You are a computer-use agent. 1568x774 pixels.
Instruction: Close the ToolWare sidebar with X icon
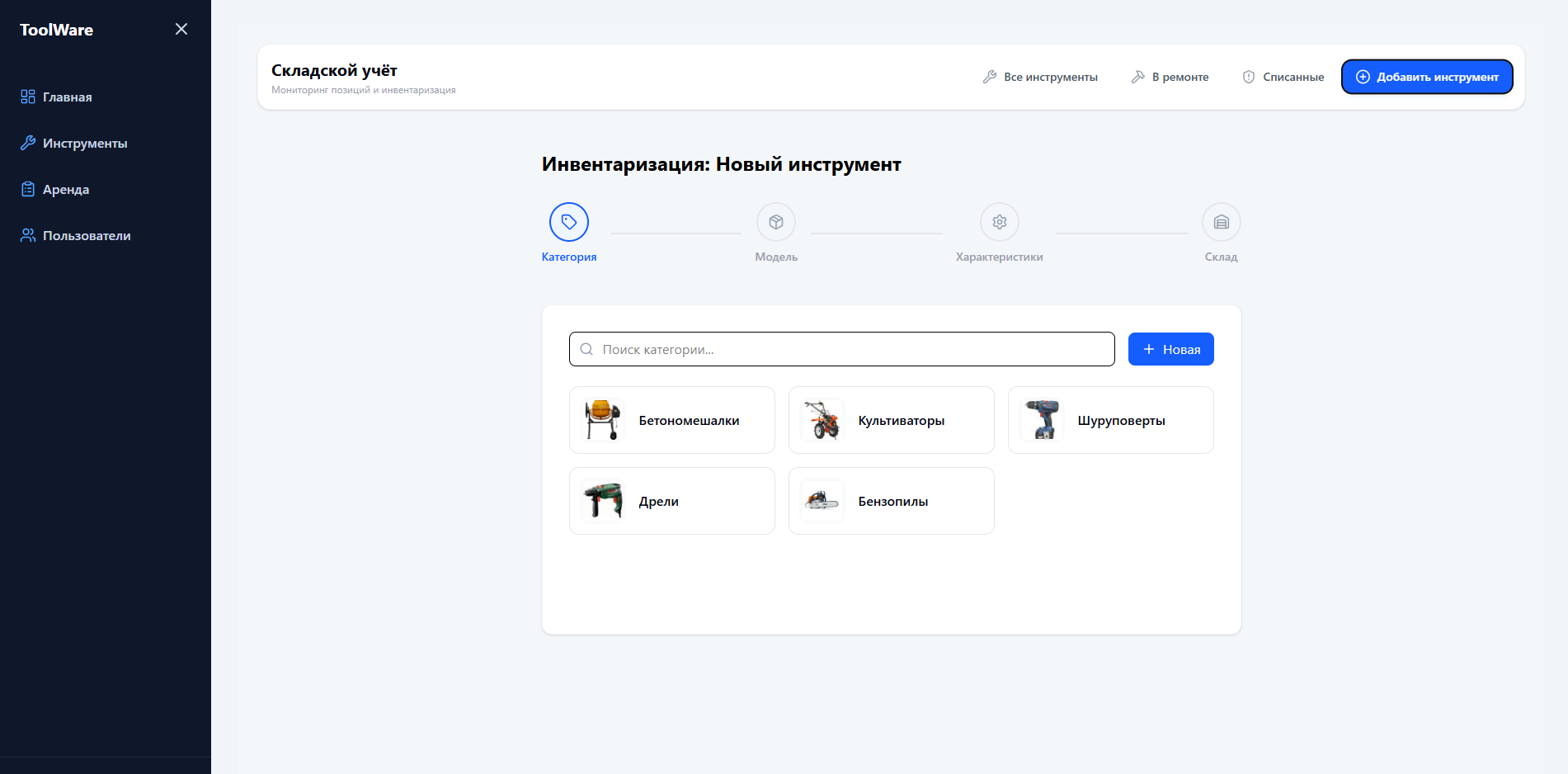coord(181,29)
